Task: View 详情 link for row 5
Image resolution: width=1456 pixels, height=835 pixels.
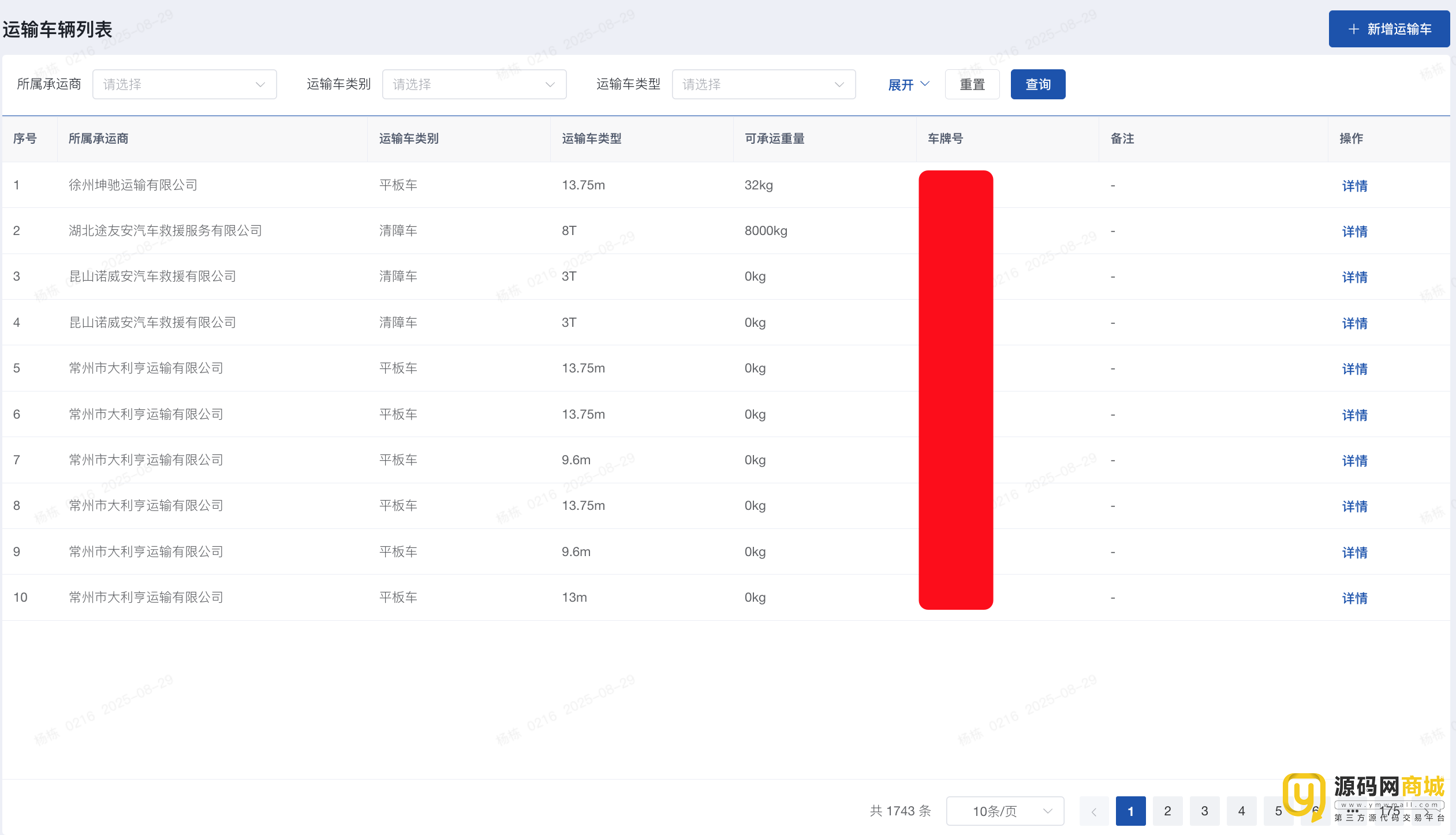Action: 1354,368
